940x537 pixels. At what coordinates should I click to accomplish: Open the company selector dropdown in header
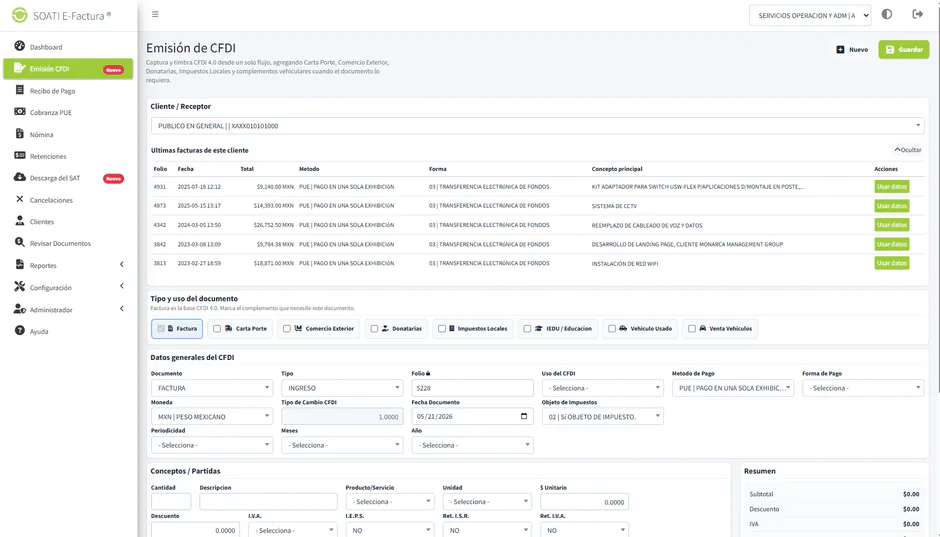tap(810, 16)
